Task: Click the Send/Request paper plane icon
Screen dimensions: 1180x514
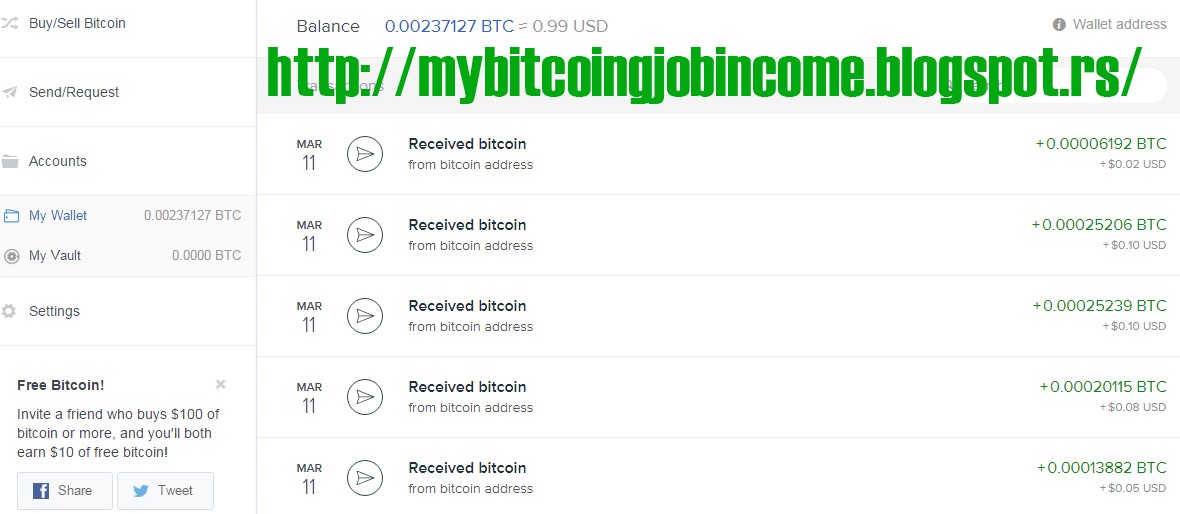Action: click(9, 93)
